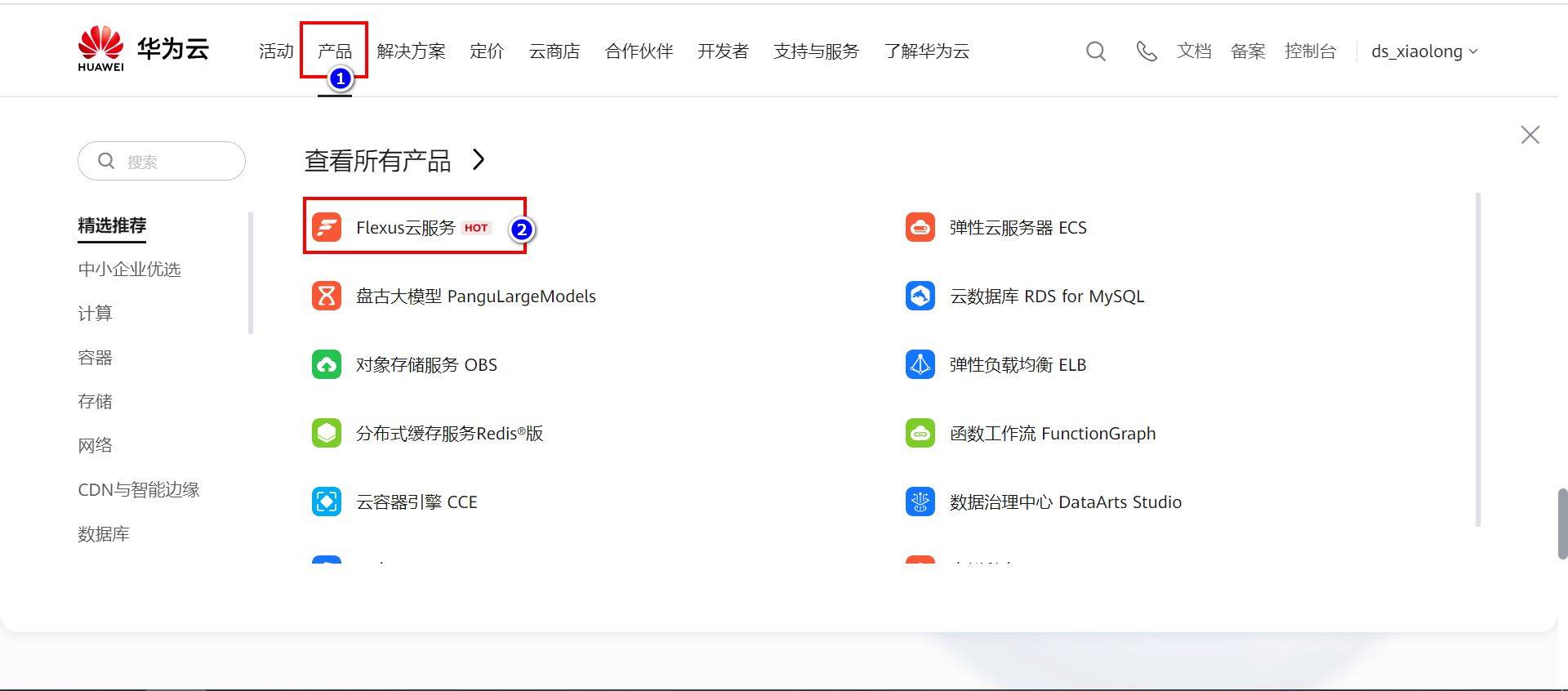Click the 弹性负载均衡 ELB icon
Viewport: 1568px width, 691px height.
click(x=920, y=364)
